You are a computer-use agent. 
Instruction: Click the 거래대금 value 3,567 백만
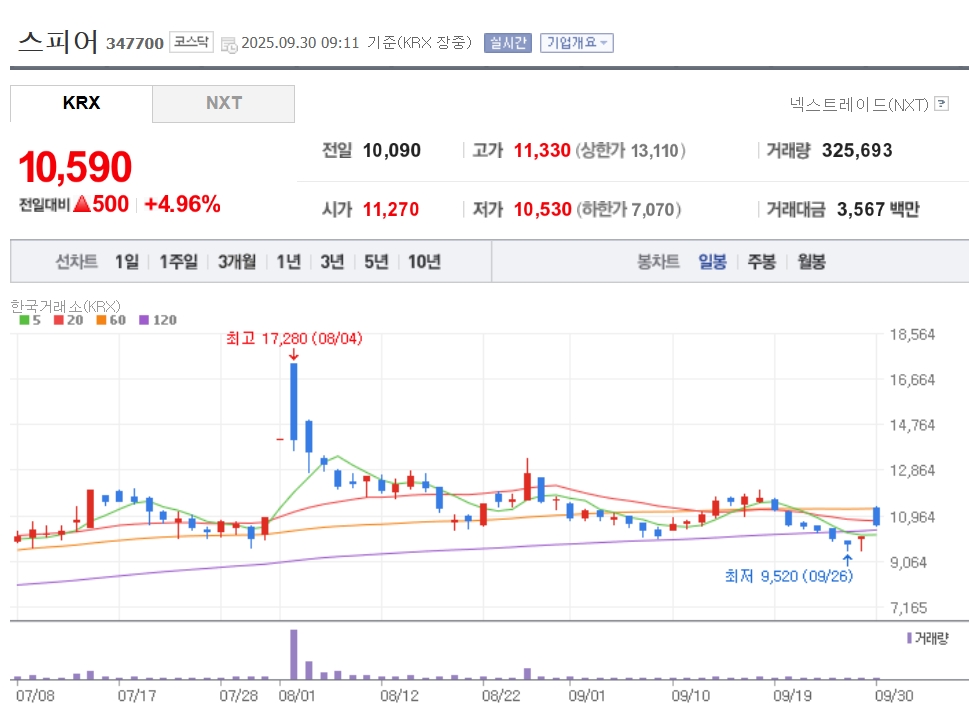tap(878, 209)
